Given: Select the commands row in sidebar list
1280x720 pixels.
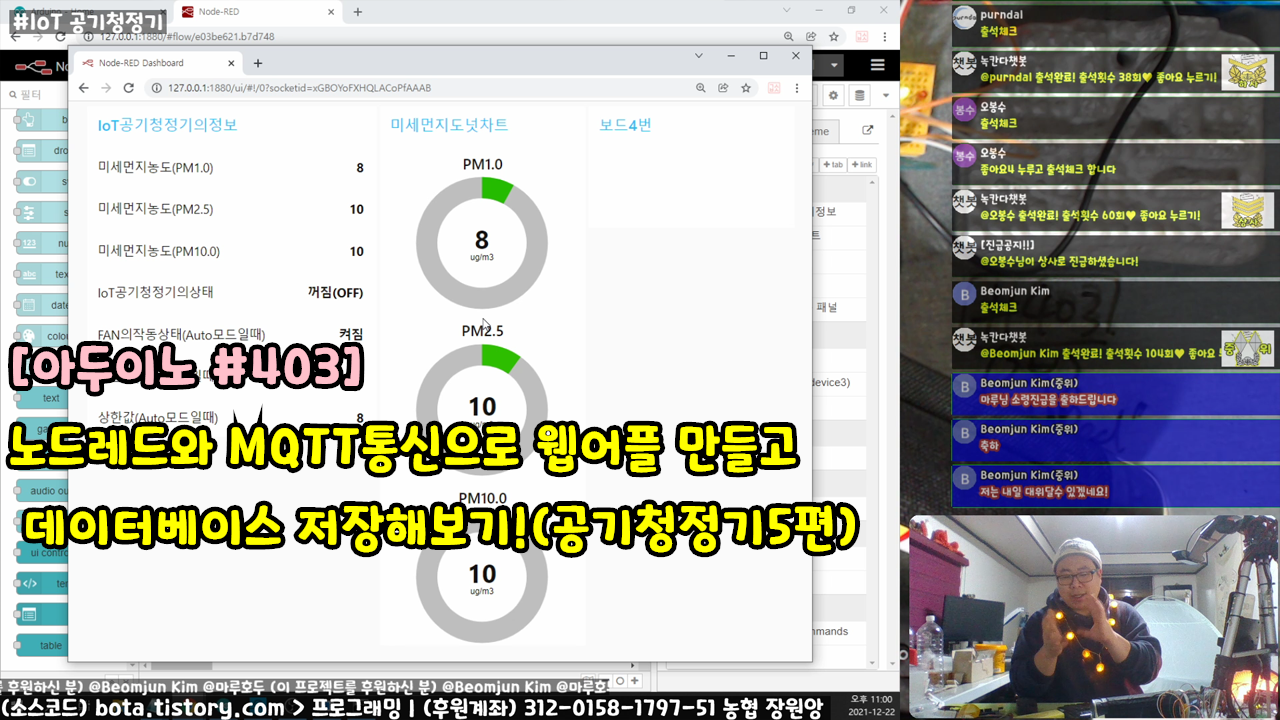Looking at the screenshot, I should tap(839, 631).
